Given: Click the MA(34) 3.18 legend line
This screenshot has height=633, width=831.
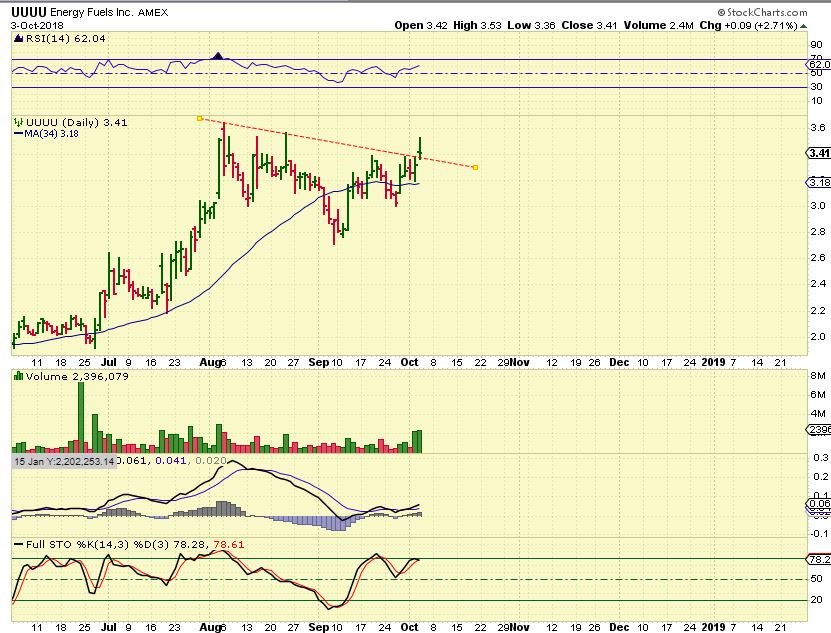Looking at the screenshot, I should coord(46,134).
